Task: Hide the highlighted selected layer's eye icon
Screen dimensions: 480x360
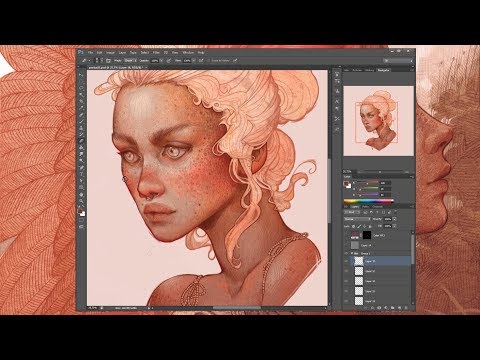Action: pyautogui.click(x=347, y=261)
